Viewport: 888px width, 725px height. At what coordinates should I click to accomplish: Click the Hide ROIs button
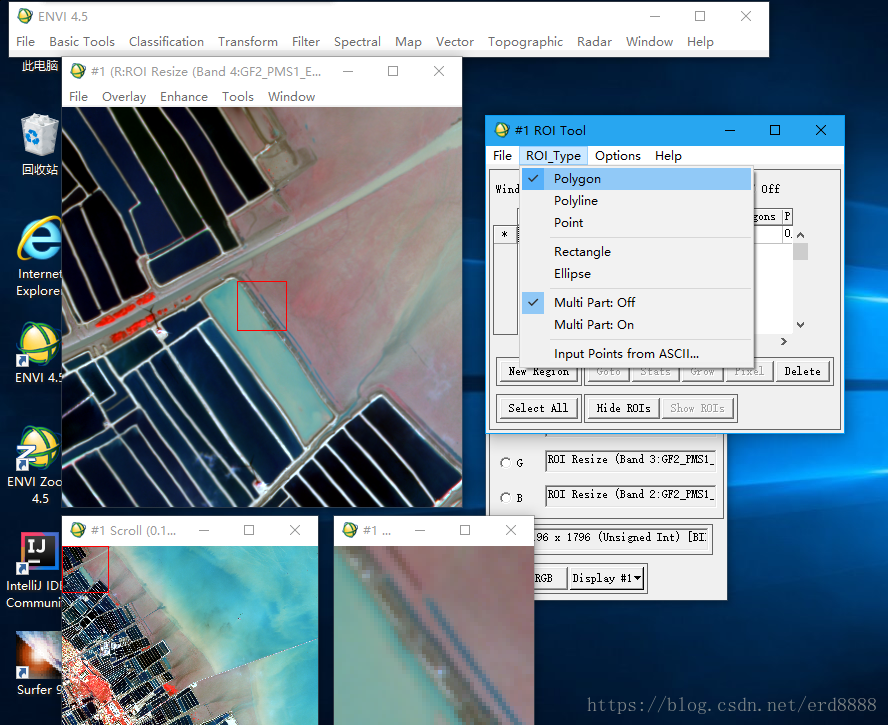coord(624,408)
